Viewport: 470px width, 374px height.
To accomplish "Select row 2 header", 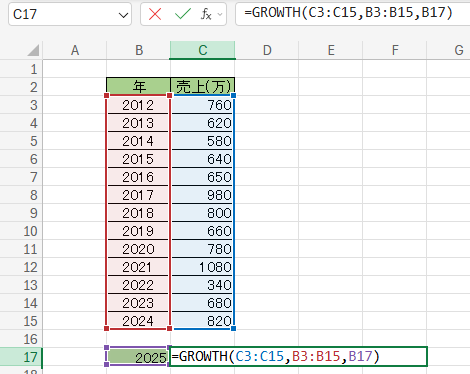I will tap(21, 87).
